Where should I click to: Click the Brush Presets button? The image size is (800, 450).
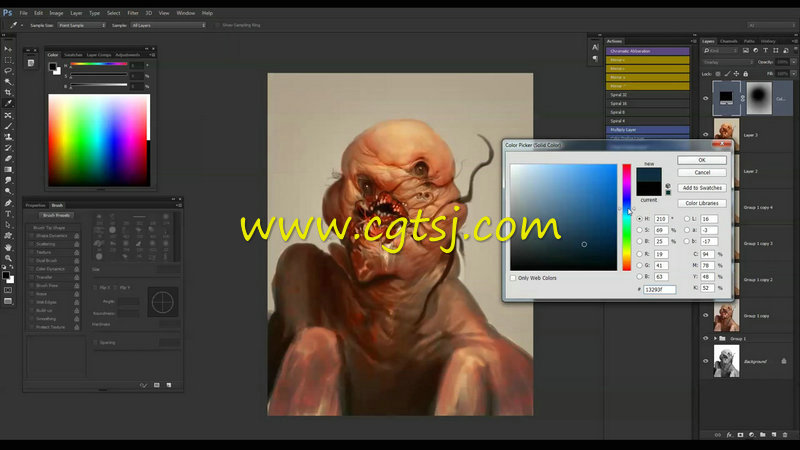click(57, 215)
